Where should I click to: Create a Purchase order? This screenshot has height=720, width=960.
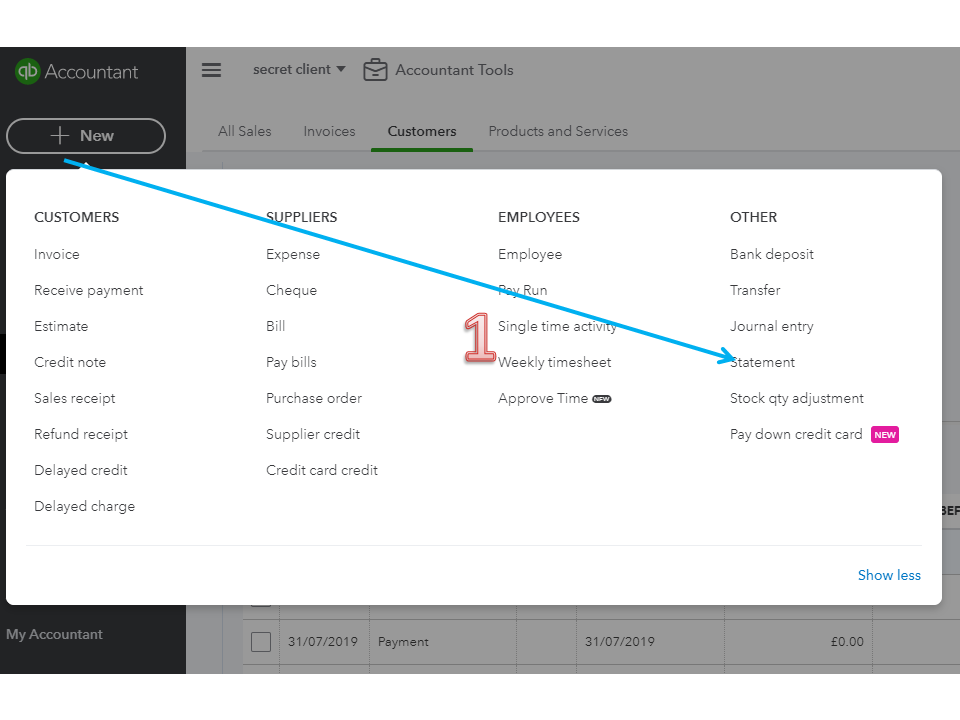(314, 399)
